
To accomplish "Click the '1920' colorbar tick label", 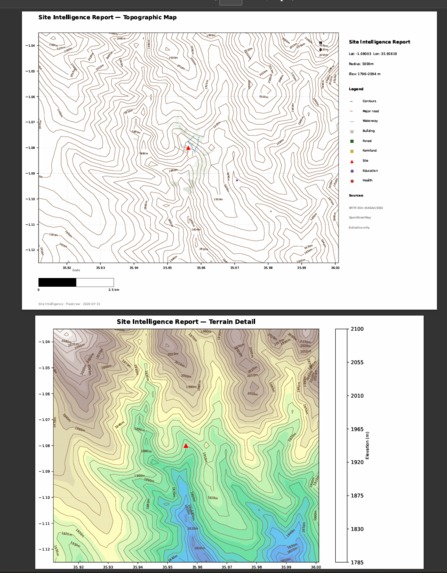I will tap(357, 462).
